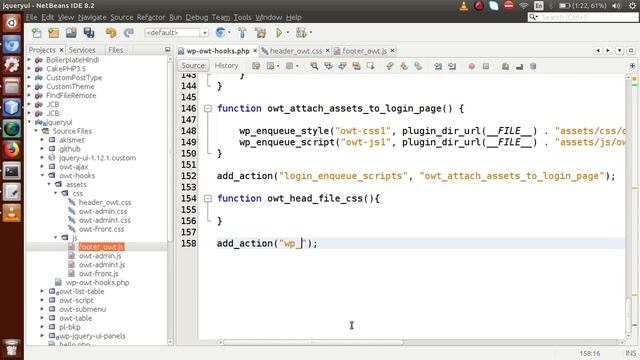
Task: Select wp-owt-hooks.php file in project tree
Action: 97,282
